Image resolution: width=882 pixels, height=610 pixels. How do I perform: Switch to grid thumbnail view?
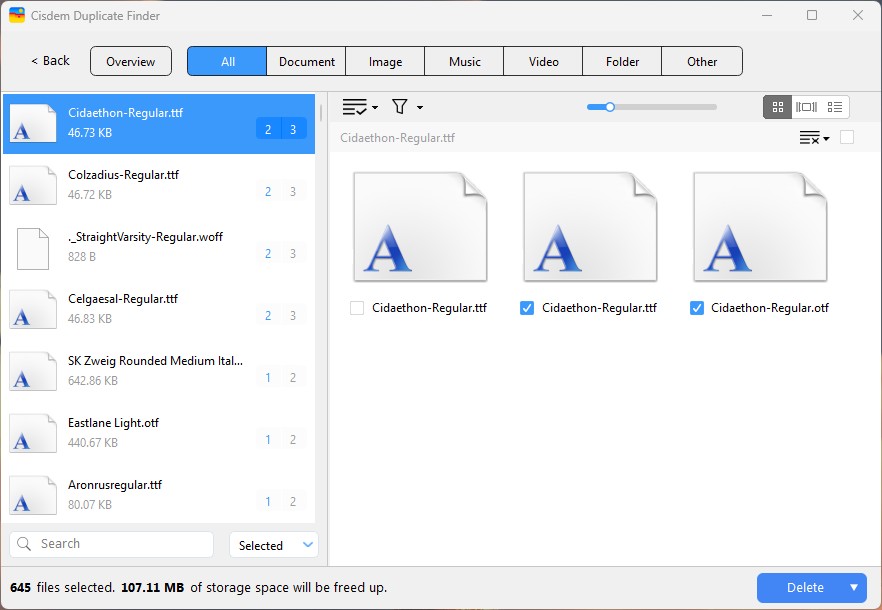point(777,107)
